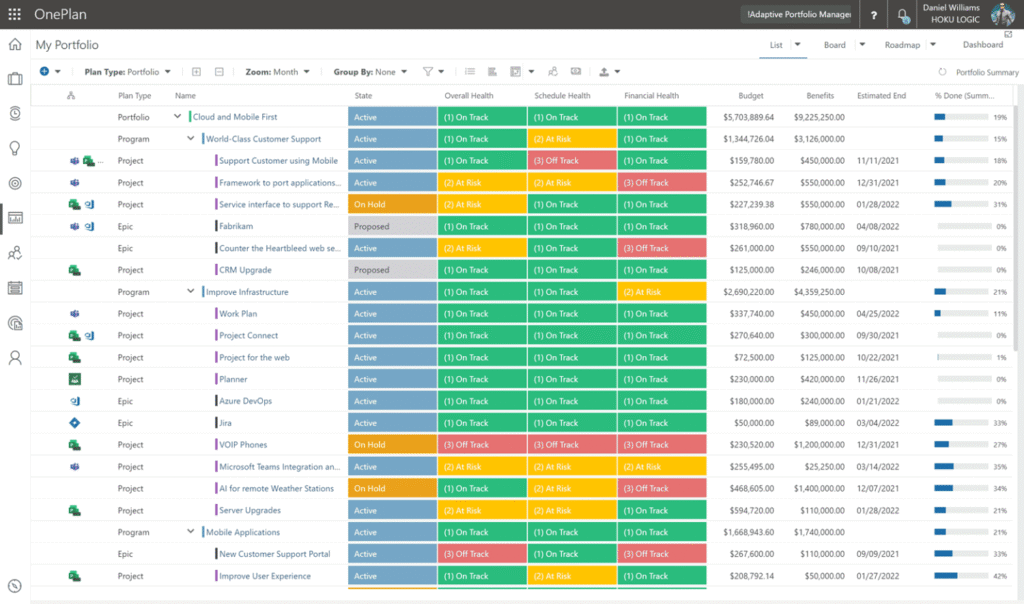
Task: Click the expand-all plus icon in the toolbar
Action: [x=196, y=71]
